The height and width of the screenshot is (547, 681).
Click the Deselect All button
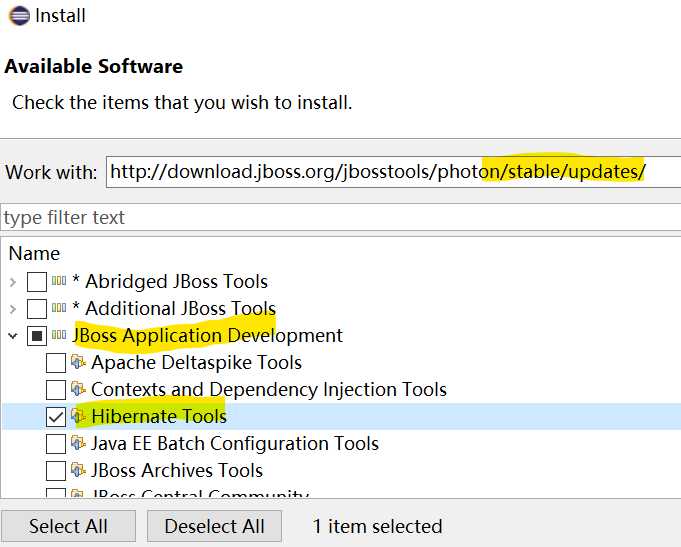tap(214, 526)
